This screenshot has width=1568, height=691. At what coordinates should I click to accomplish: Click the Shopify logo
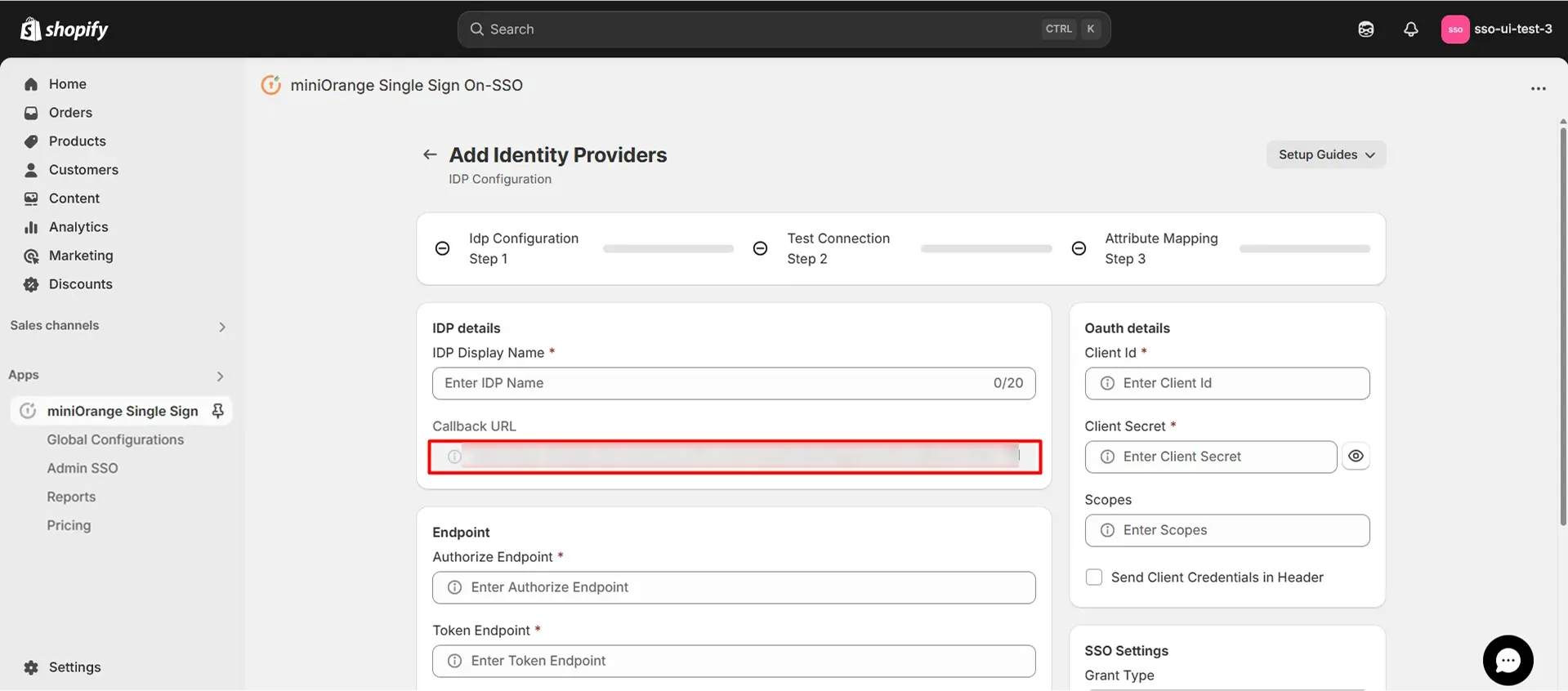click(x=64, y=29)
